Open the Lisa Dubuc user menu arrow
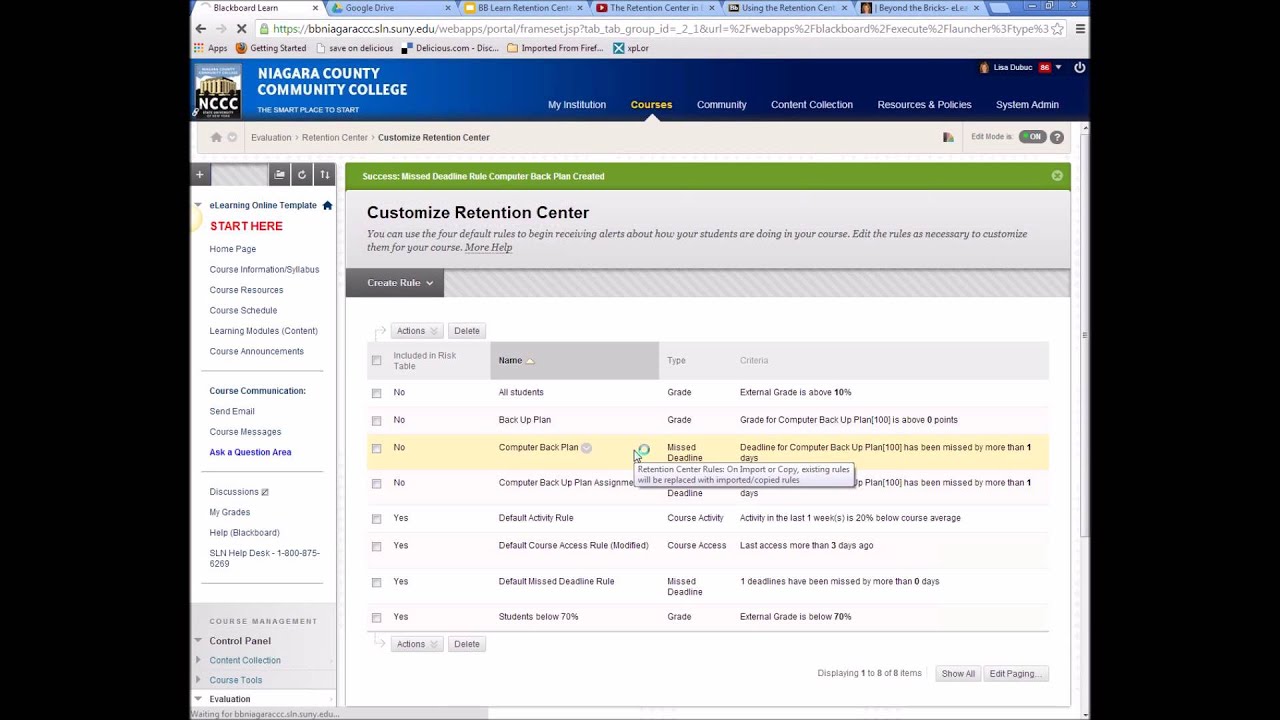 [x=1058, y=68]
